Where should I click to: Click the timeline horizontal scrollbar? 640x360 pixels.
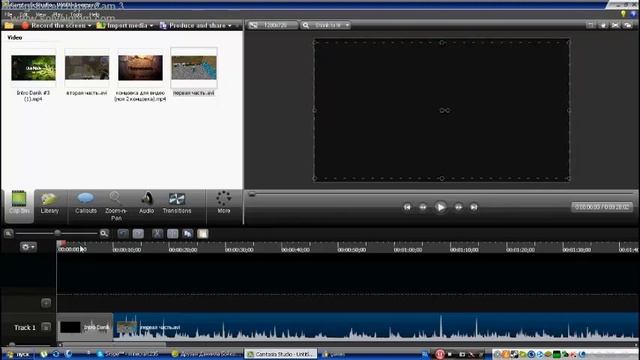(x=114, y=345)
